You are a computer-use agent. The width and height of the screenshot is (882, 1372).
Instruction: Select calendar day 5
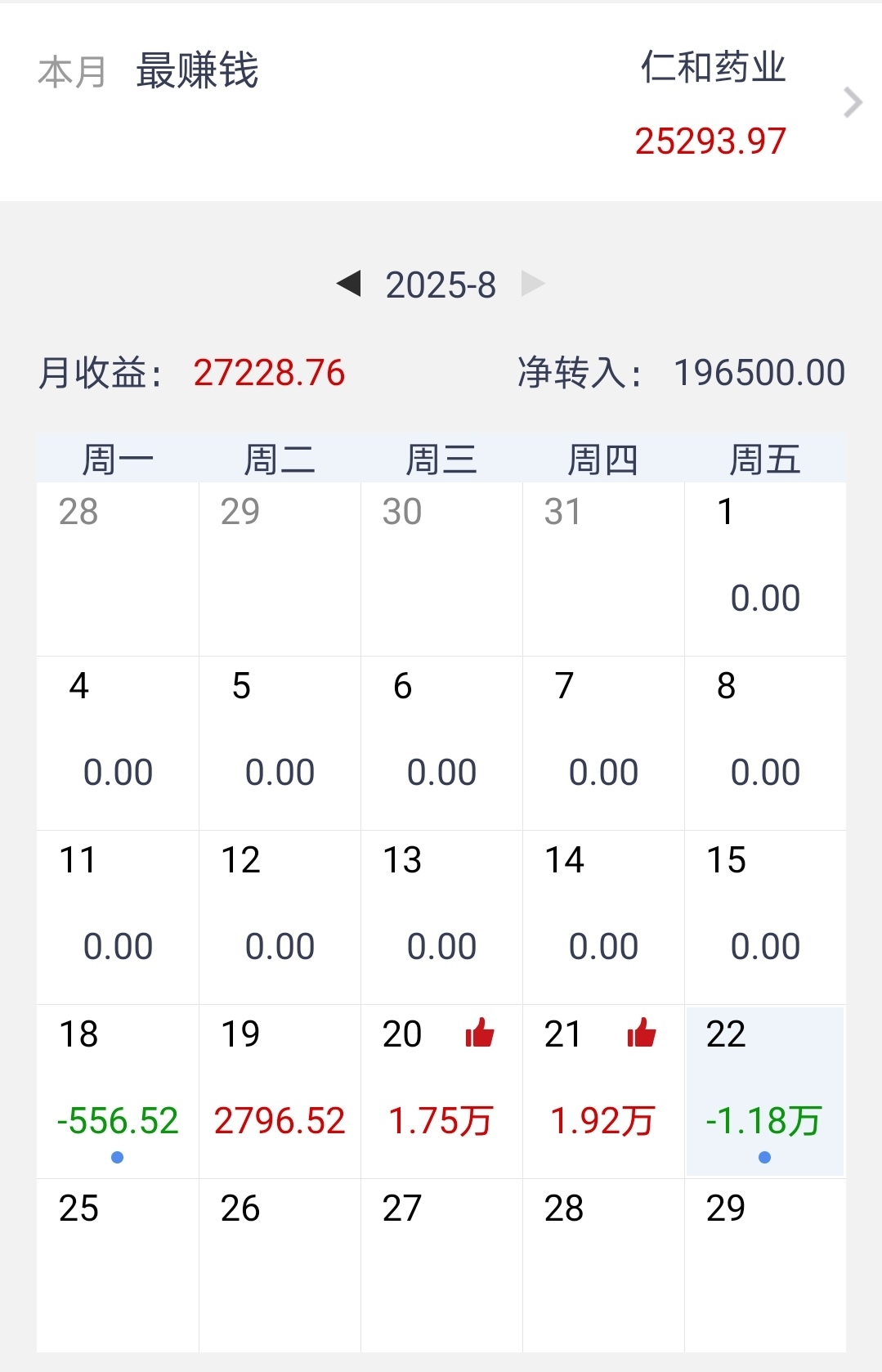tap(280, 743)
